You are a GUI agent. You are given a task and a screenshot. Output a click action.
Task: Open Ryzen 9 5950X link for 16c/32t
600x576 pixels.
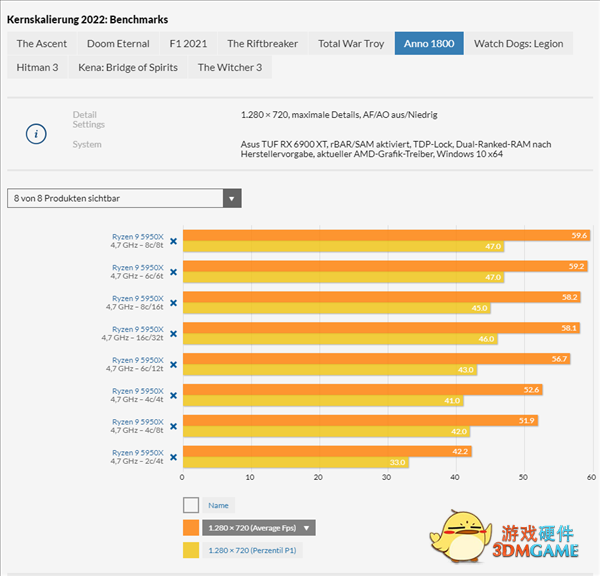click(x=138, y=330)
